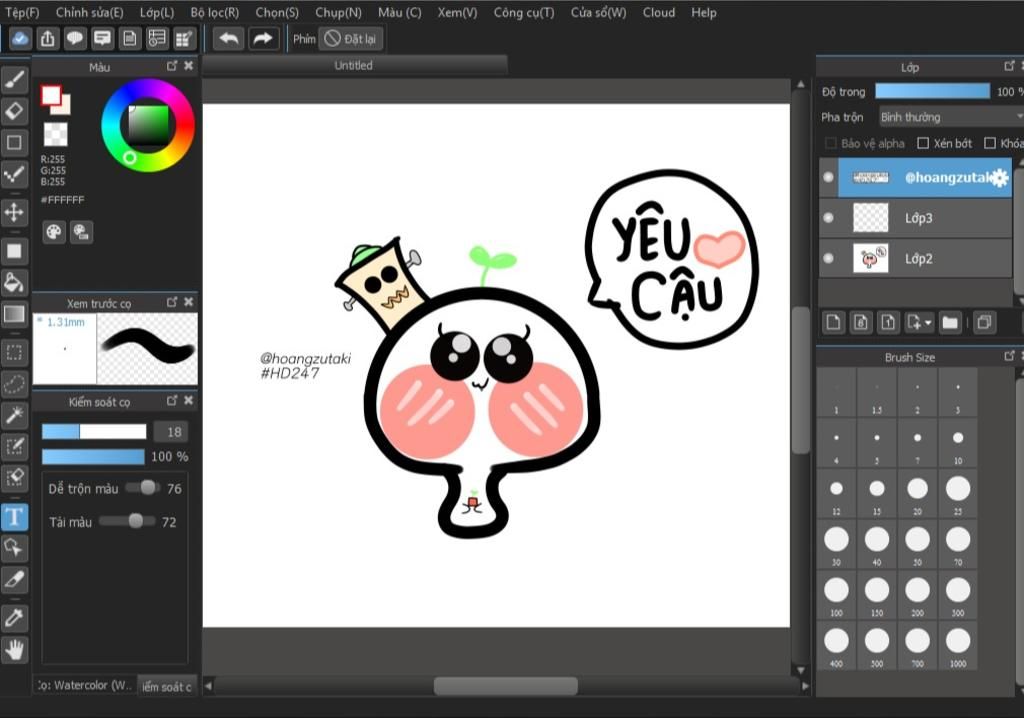
Task: Select the Hand pan tool
Action: (14, 649)
